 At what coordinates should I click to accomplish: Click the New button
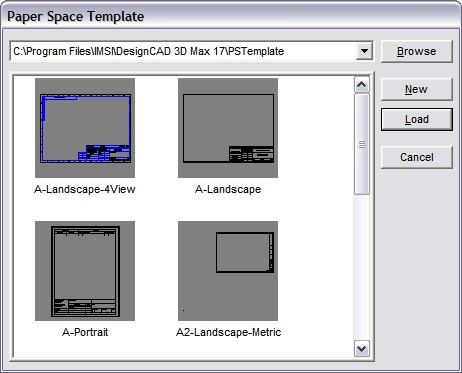pos(417,89)
